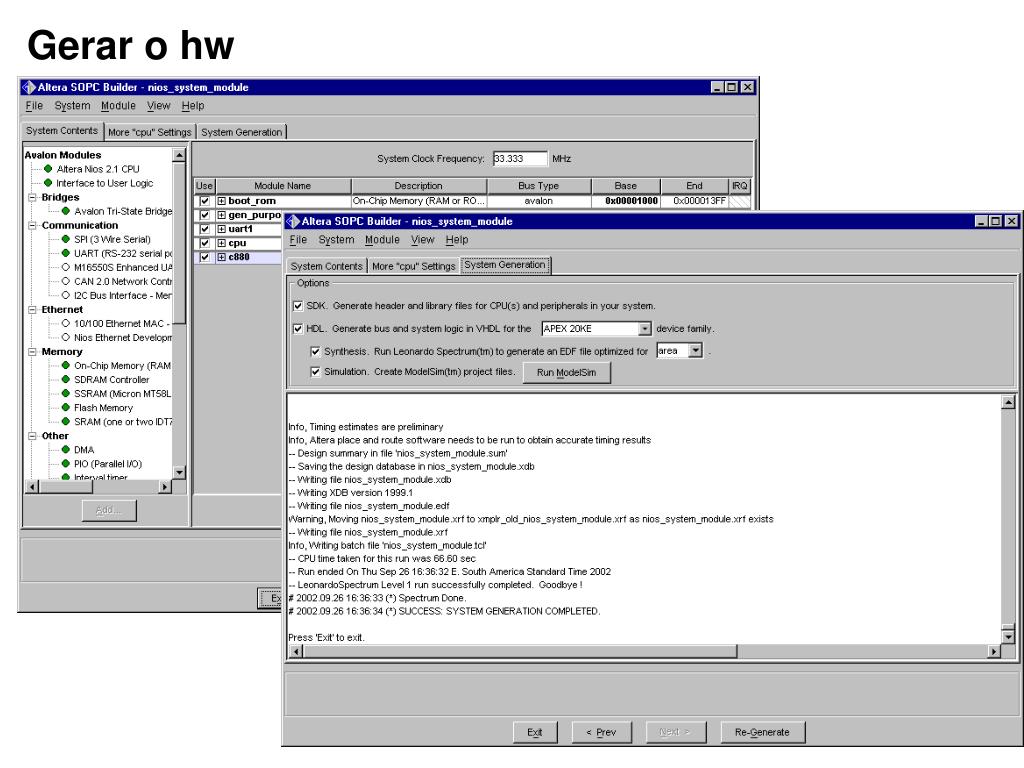
Task: Switch to System Contents tab in front window
Action: (326, 266)
